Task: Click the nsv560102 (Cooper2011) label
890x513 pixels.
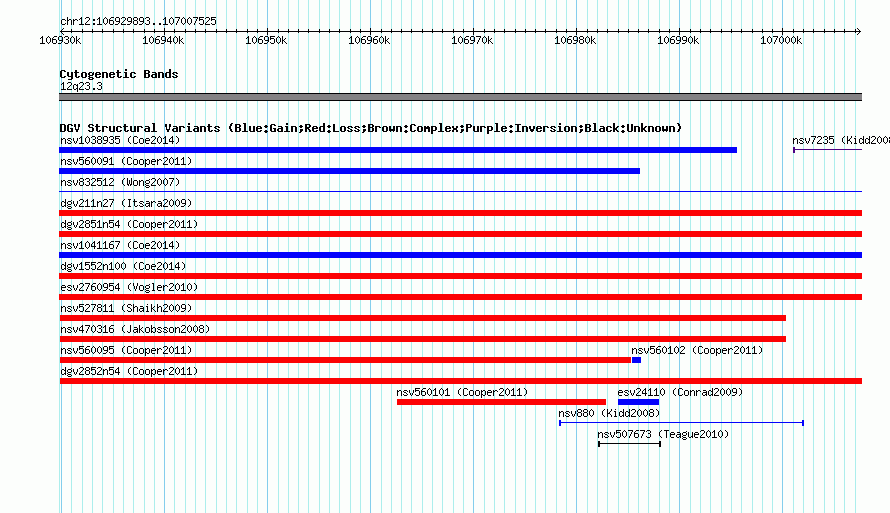Action: 697,350
